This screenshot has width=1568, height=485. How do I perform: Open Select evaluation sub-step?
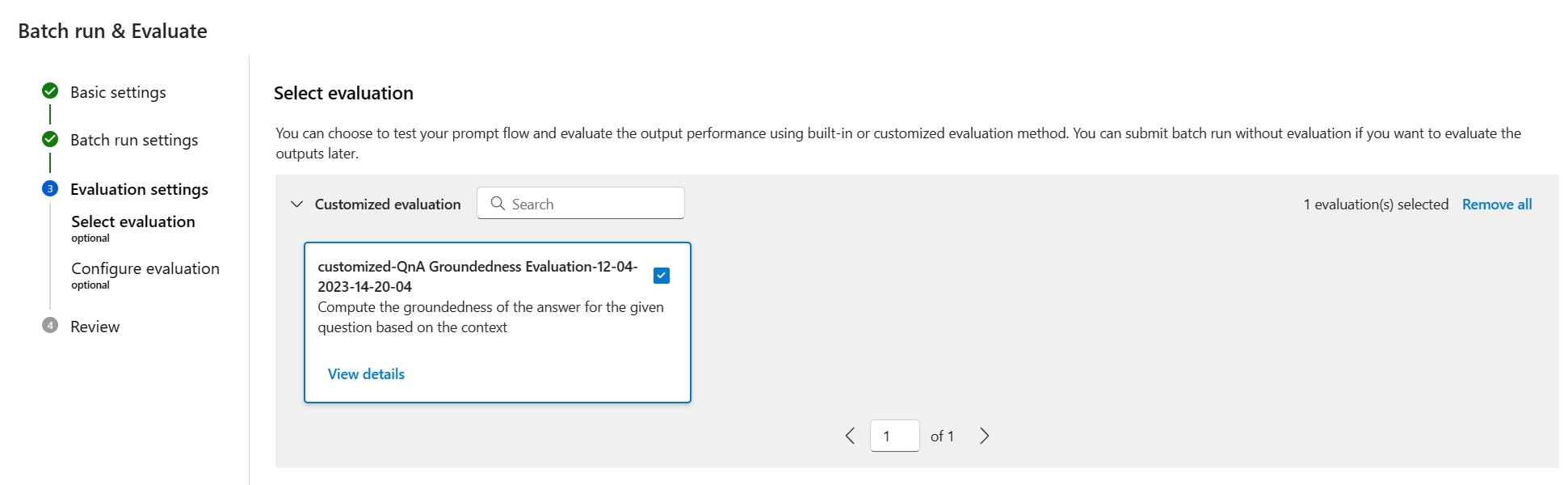pos(133,221)
